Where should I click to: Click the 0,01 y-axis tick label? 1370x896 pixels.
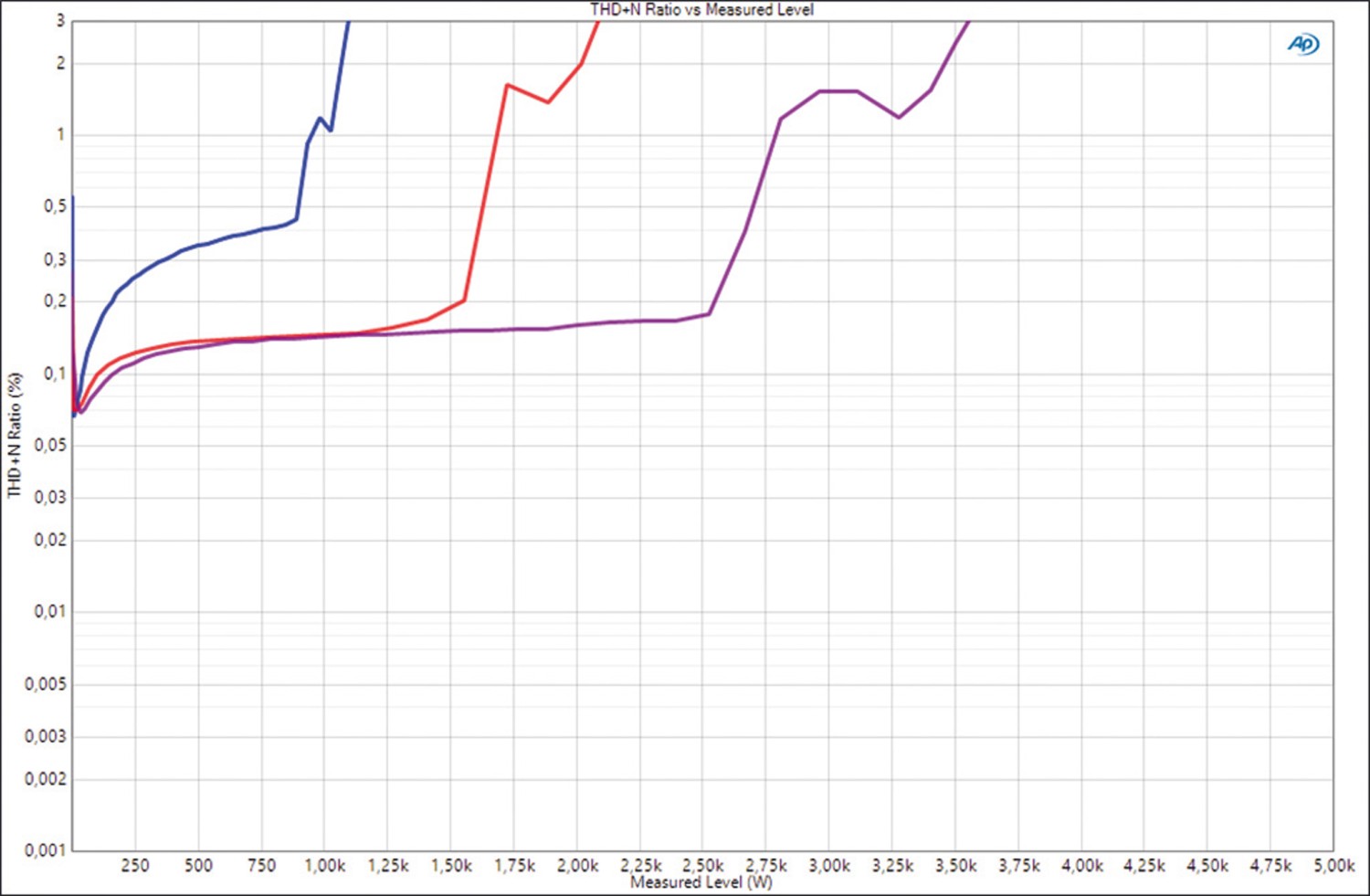tap(49, 611)
